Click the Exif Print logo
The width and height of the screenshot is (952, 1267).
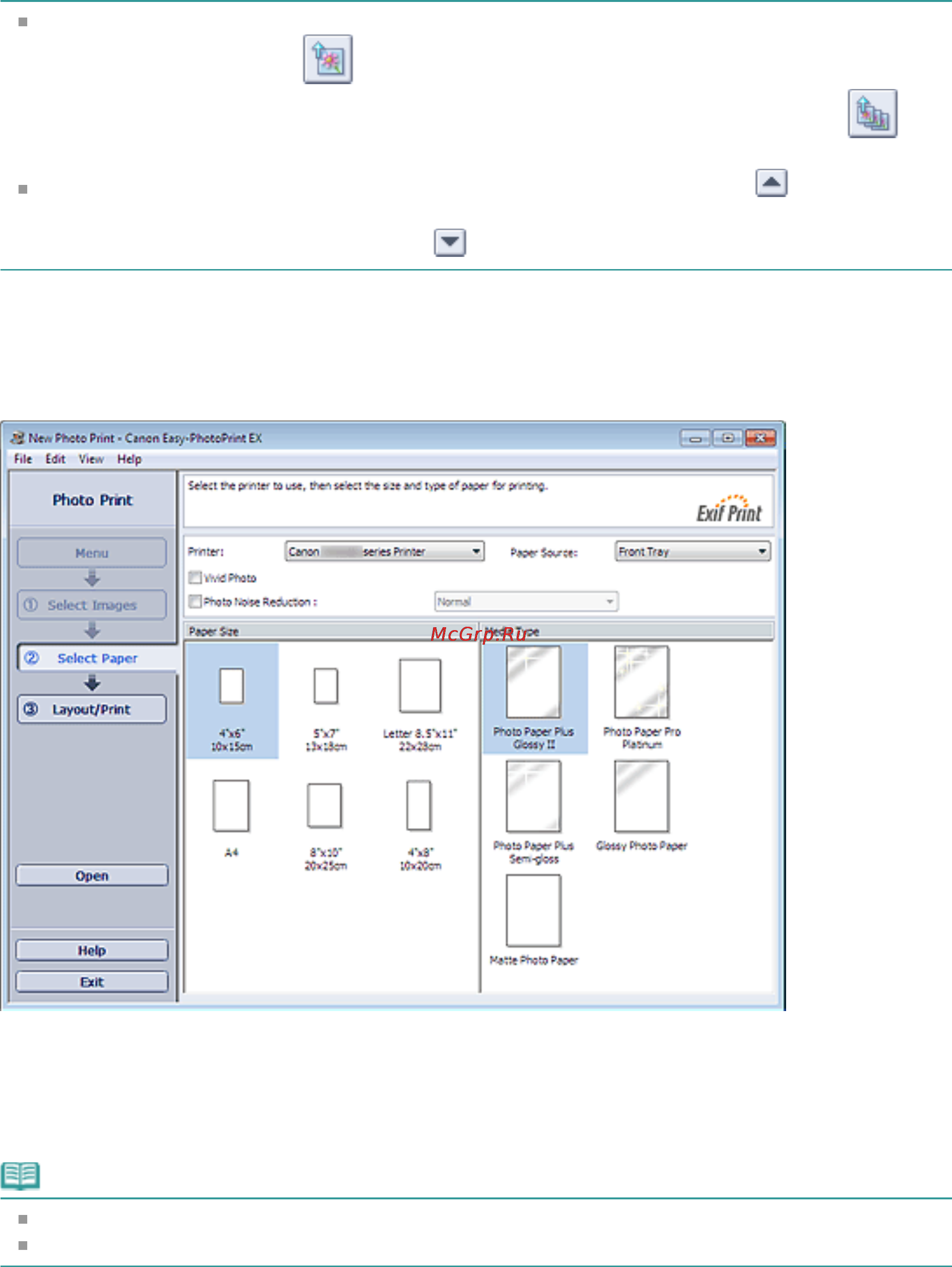click(x=729, y=508)
